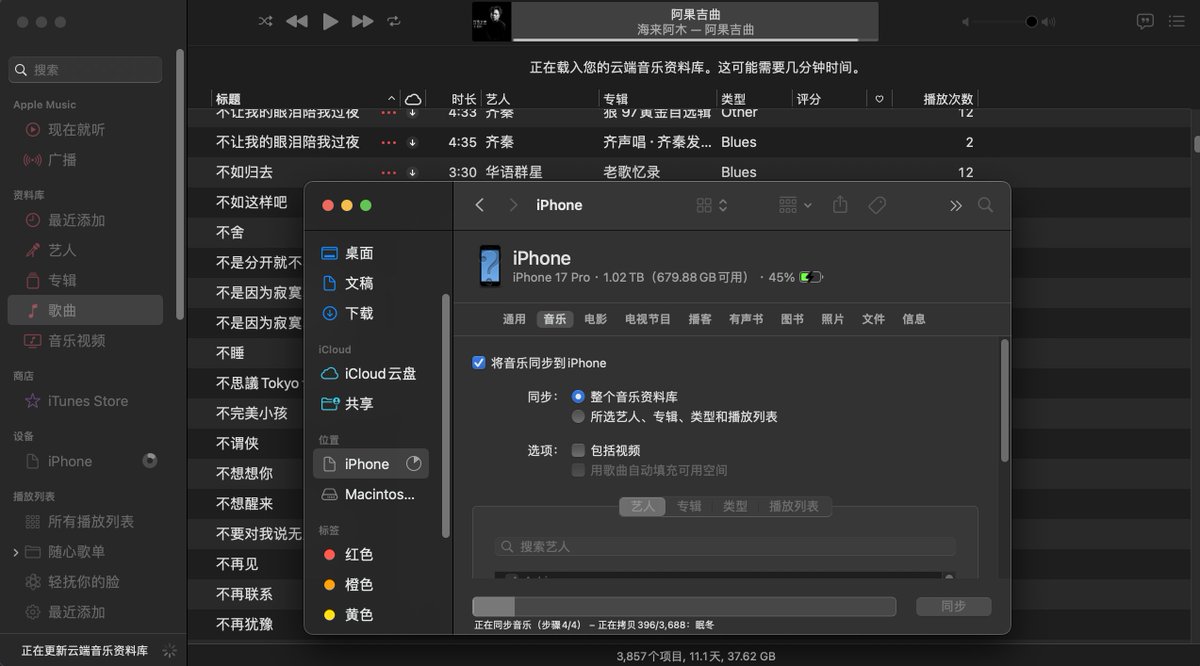
Task: Open Finder search magnifier
Action: pos(985,205)
